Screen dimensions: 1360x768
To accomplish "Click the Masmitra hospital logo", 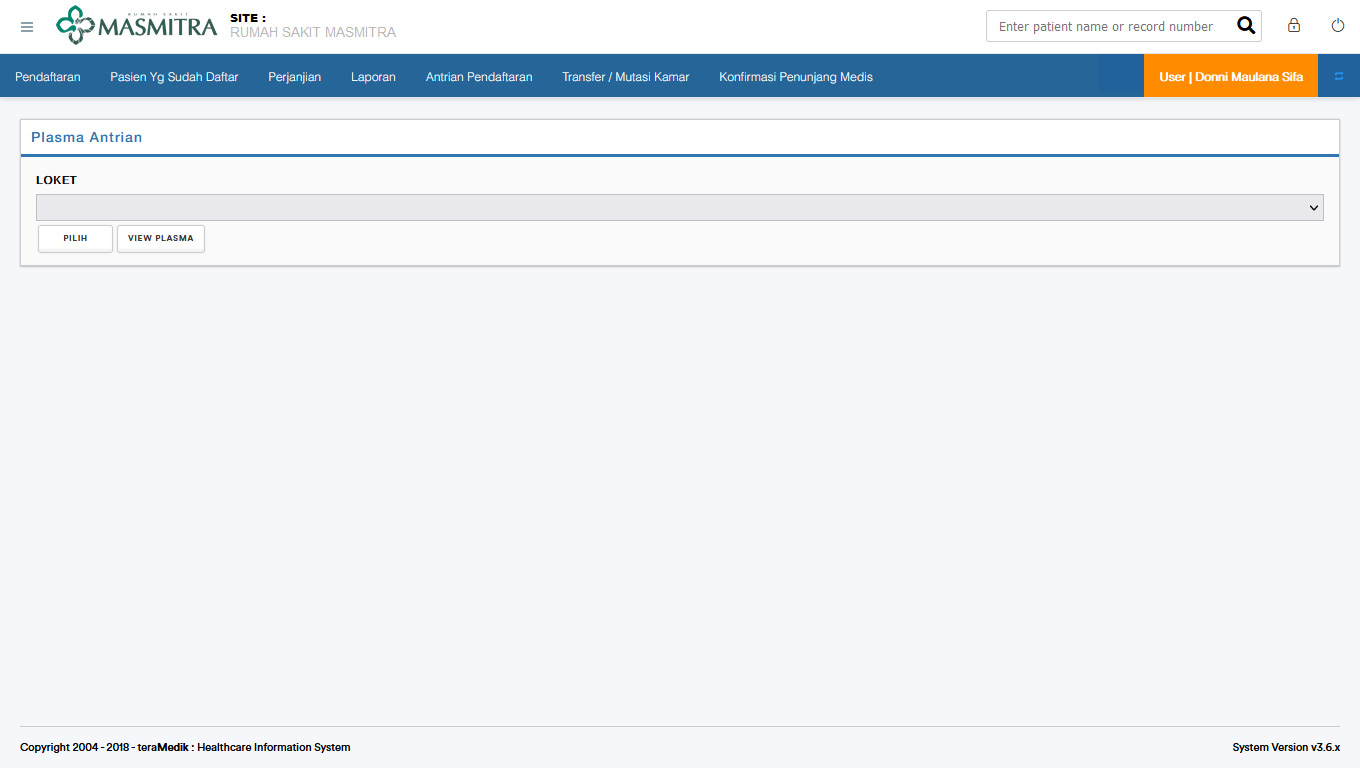I will click(136, 25).
